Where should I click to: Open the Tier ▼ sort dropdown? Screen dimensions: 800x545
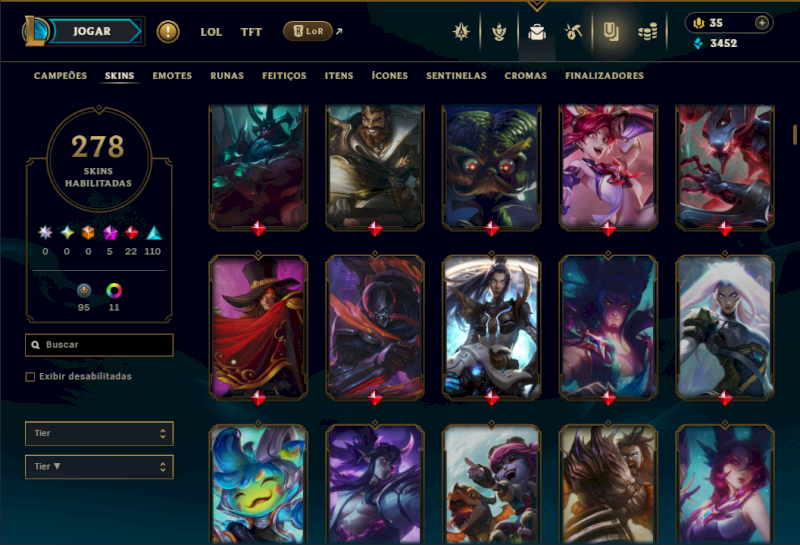(x=99, y=467)
